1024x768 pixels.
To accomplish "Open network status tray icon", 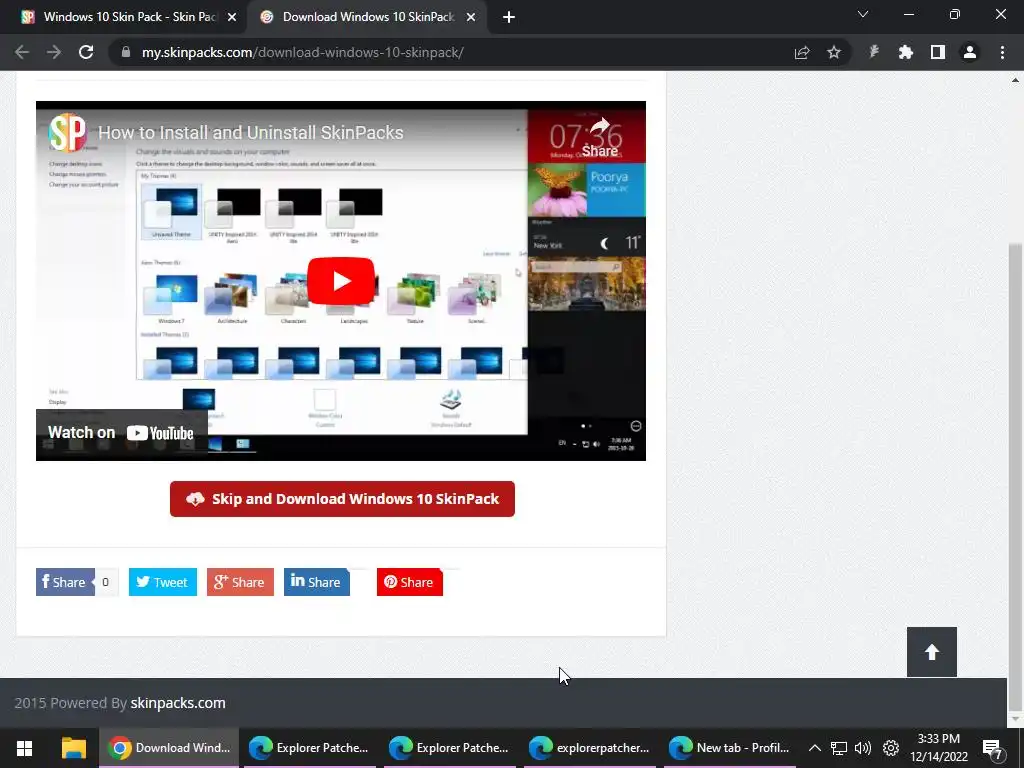I will (839, 748).
